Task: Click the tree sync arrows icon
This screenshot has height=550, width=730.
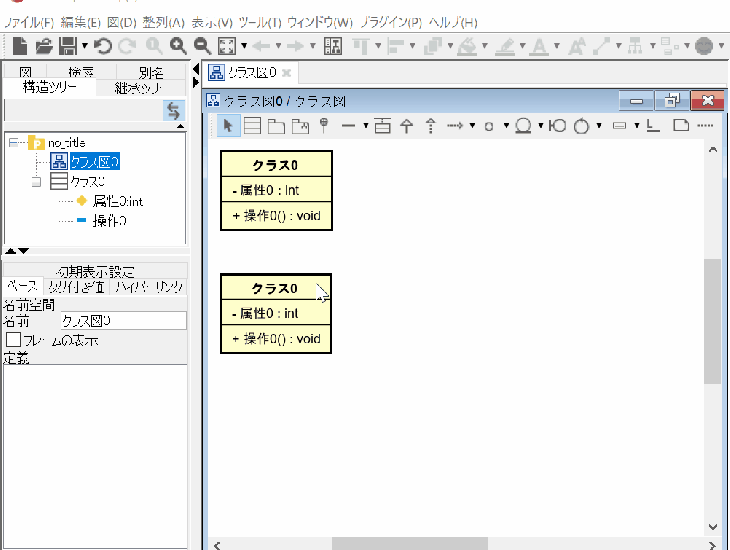Action: click(x=173, y=110)
